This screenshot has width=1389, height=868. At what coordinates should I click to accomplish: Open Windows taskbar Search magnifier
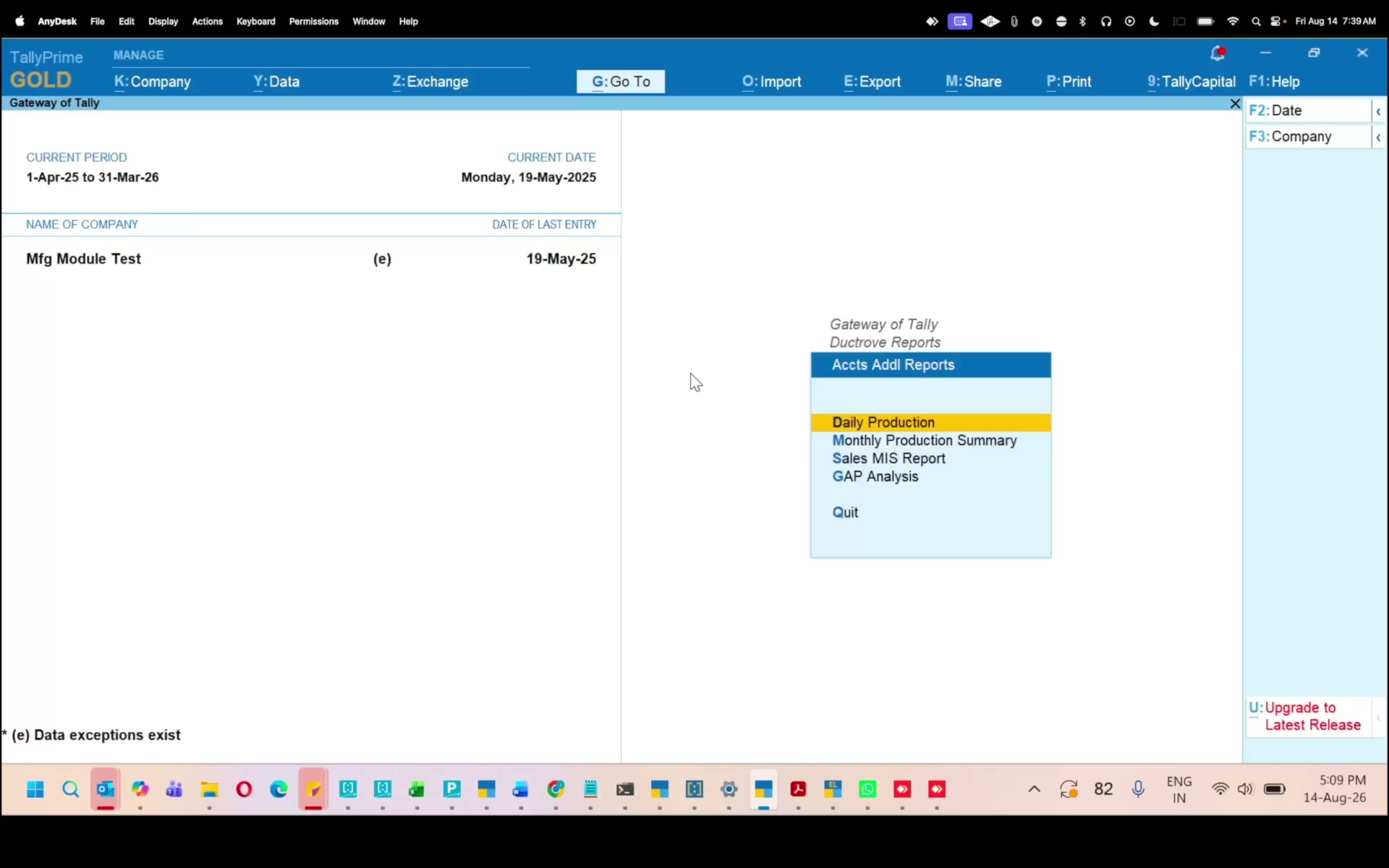[70, 789]
